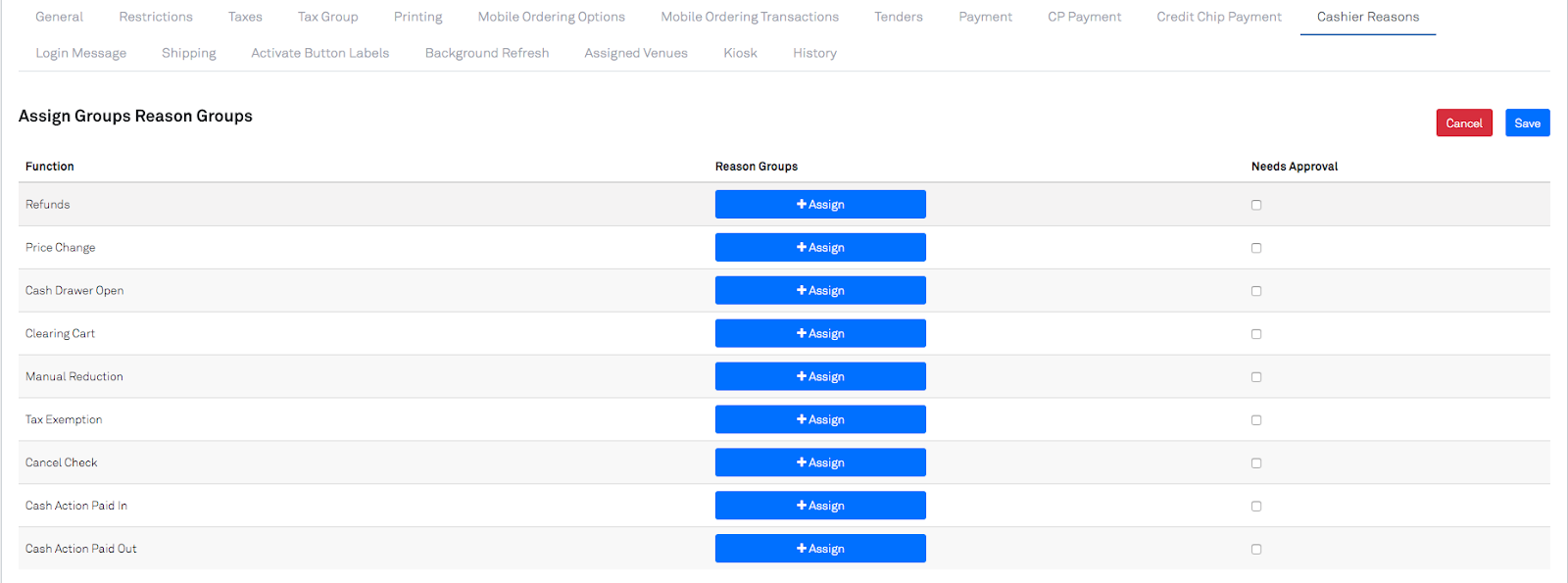The height and width of the screenshot is (583, 1568).
Task: Assign reason group to Tax Exemption
Action: tap(820, 420)
